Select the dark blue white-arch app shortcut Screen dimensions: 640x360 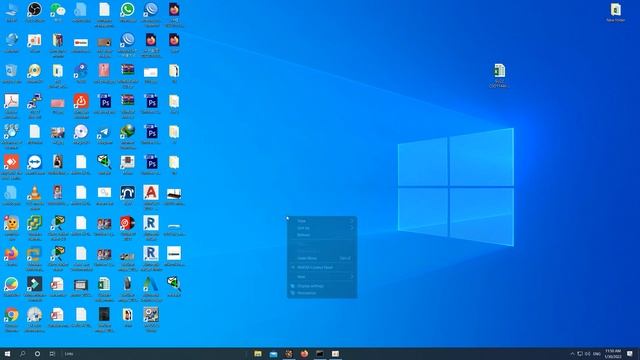click(x=127, y=193)
